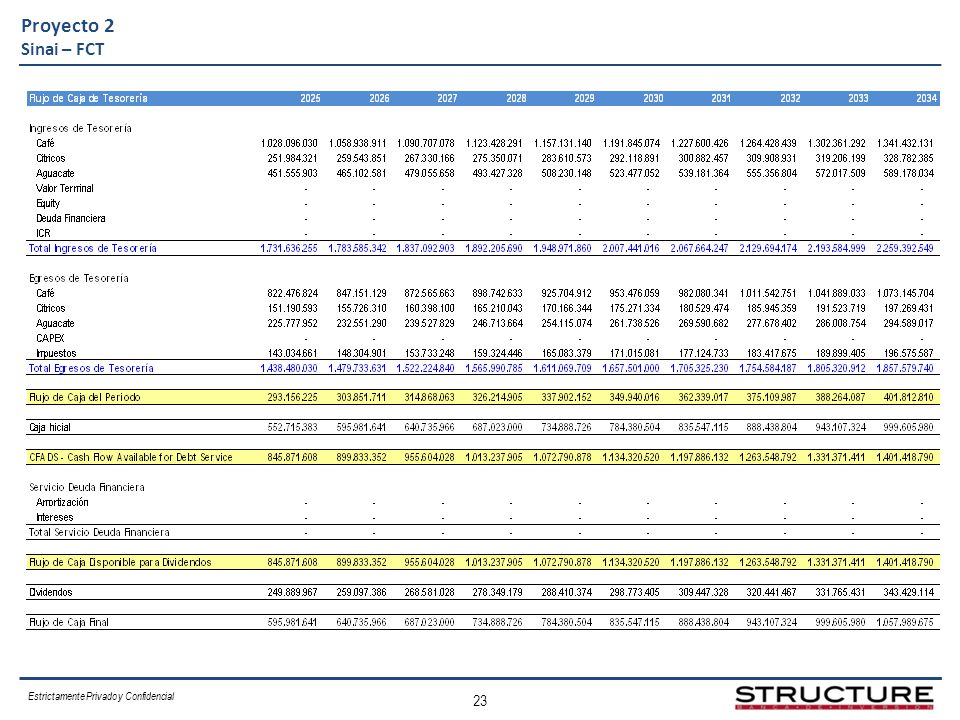The width and height of the screenshot is (960, 720).
Task: Click Dividendos value 343.429.114
Action: click(909, 592)
